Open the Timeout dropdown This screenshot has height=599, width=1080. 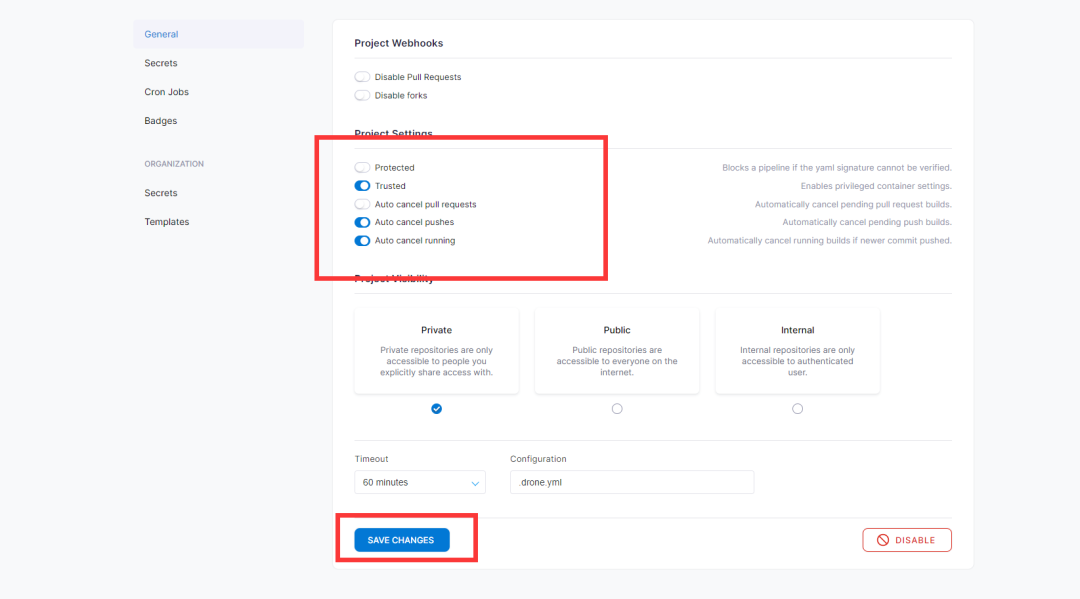(420, 482)
